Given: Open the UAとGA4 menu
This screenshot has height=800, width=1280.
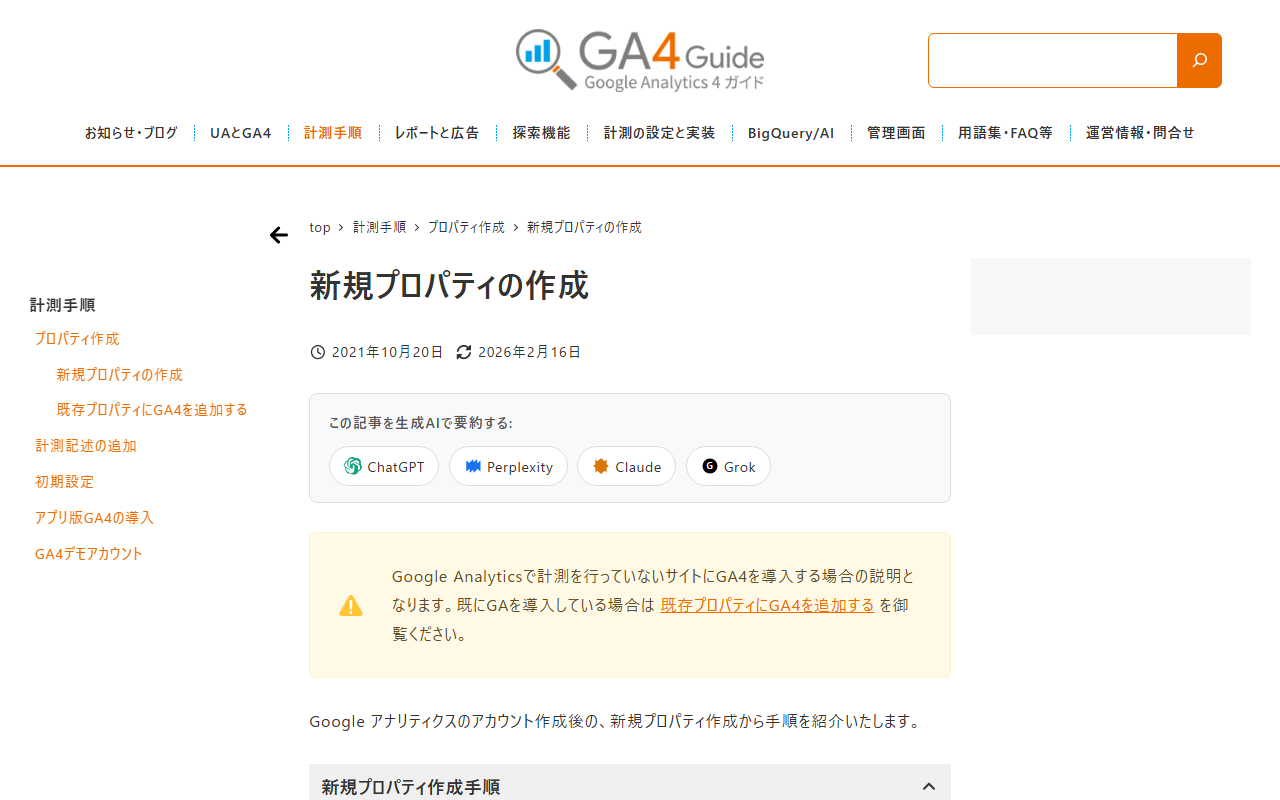Looking at the screenshot, I should pyautogui.click(x=241, y=132).
